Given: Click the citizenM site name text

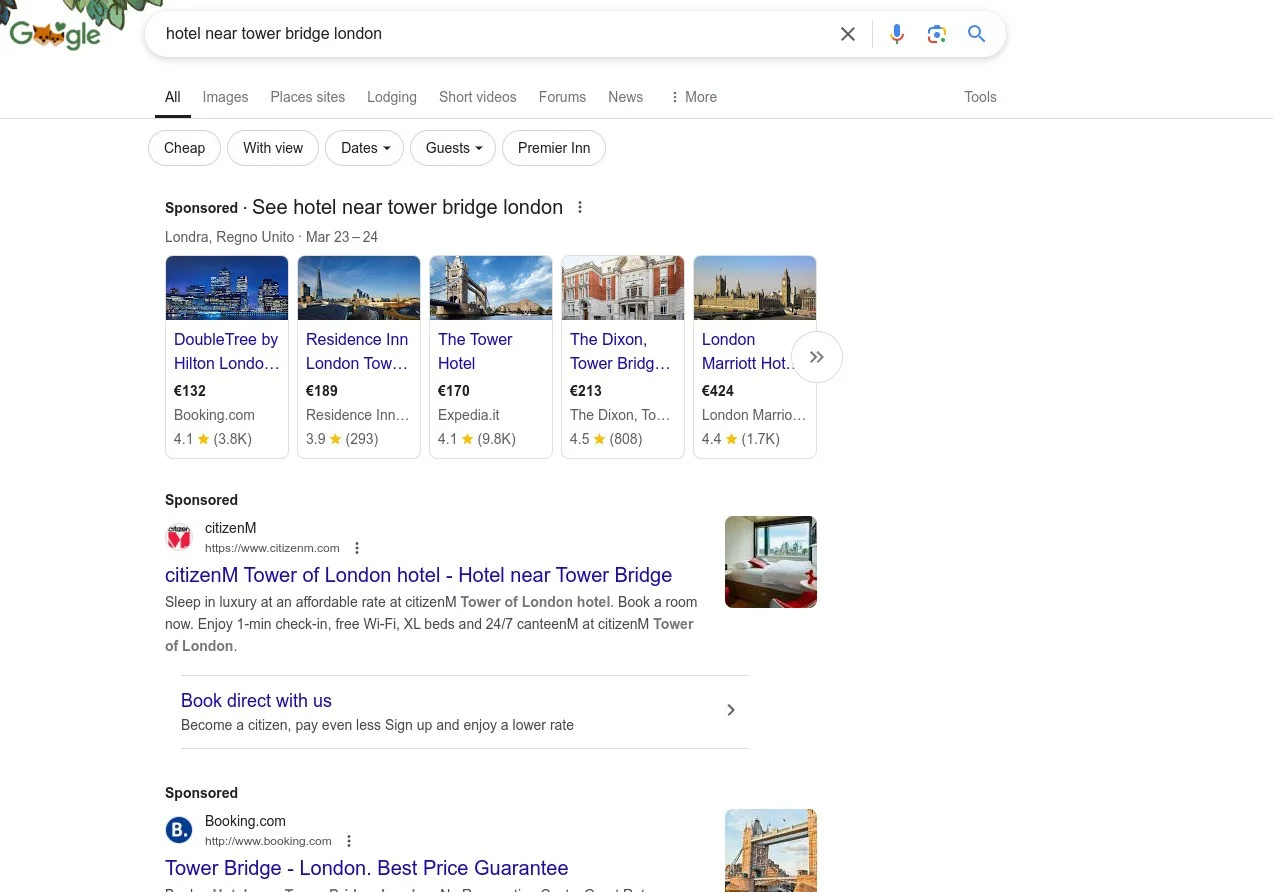Looking at the screenshot, I should pos(231,528).
